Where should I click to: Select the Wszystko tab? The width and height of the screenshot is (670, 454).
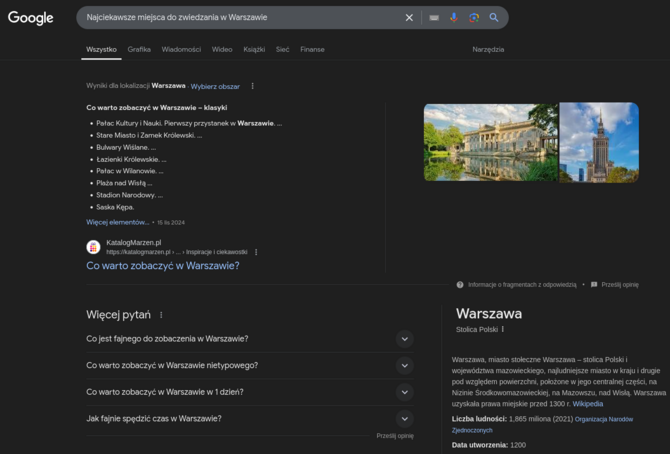[x=101, y=50]
